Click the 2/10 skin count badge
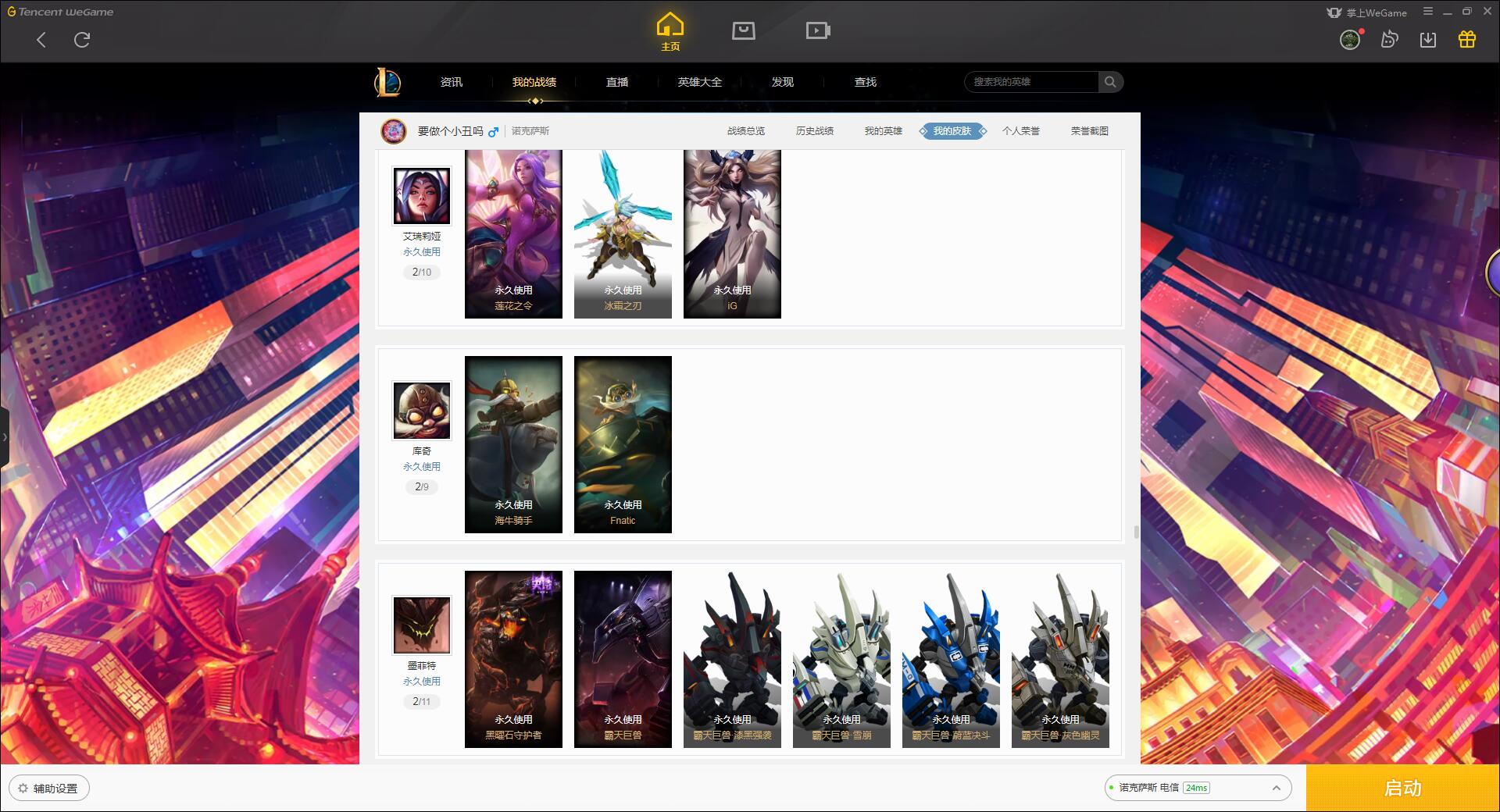The width and height of the screenshot is (1500, 812). coord(422,272)
